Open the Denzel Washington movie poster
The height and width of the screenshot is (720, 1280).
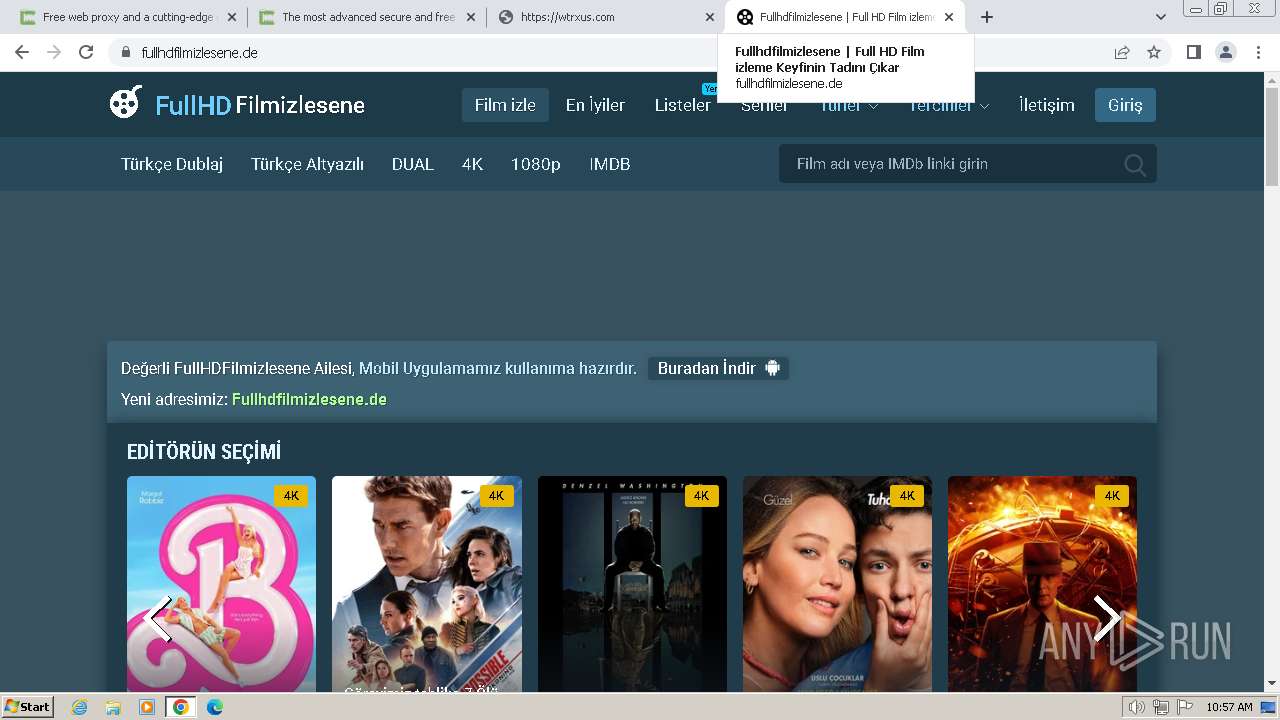[632, 584]
